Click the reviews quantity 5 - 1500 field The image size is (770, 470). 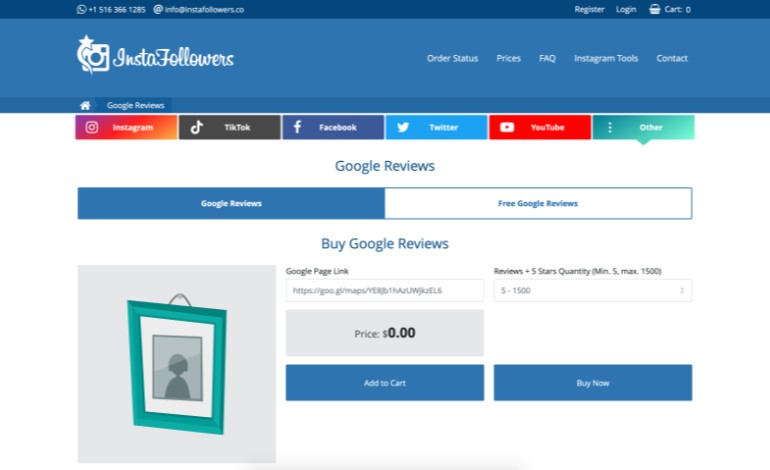(593, 290)
